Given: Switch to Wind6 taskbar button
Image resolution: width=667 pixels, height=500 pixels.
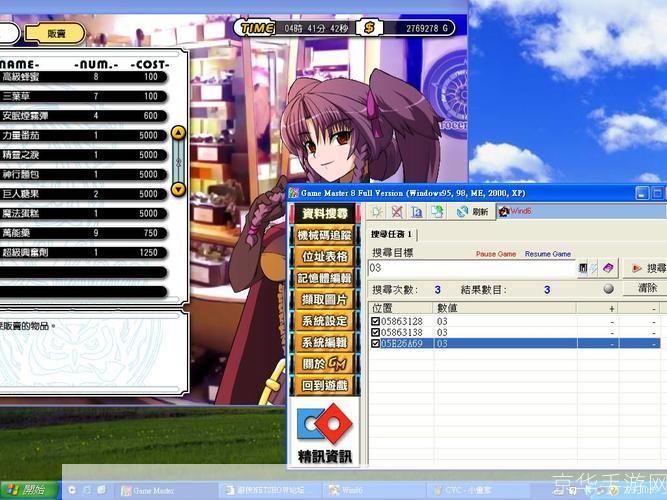Looking at the screenshot, I should point(374,491).
